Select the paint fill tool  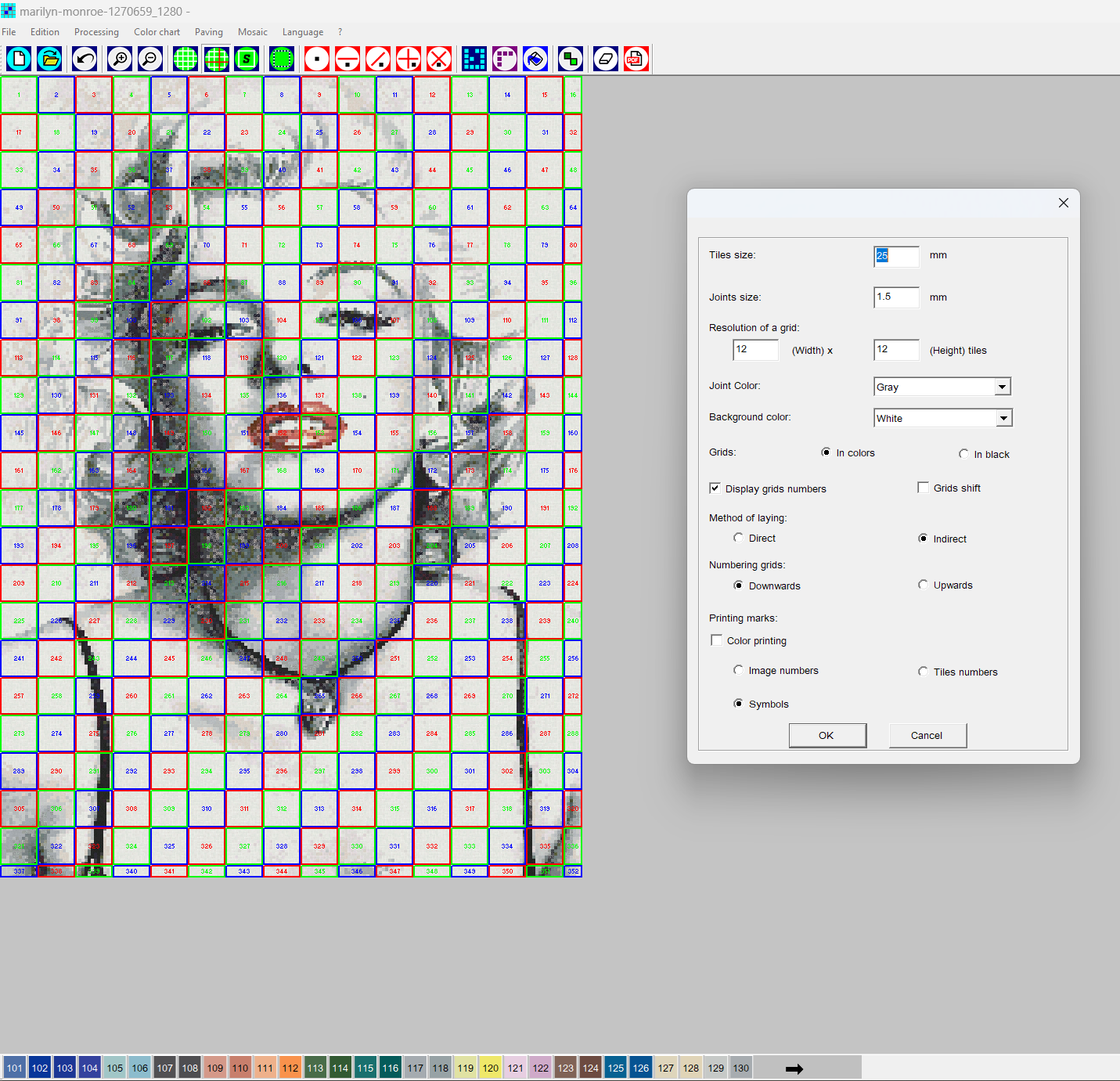tap(535, 59)
